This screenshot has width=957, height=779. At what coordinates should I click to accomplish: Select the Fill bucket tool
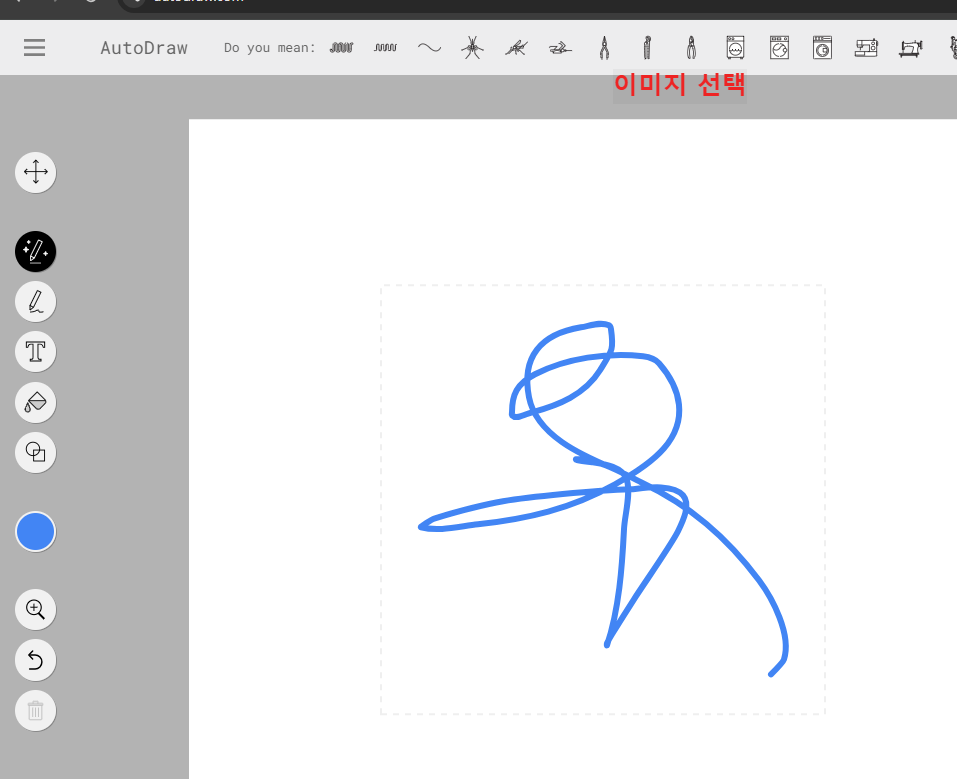click(35, 402)
